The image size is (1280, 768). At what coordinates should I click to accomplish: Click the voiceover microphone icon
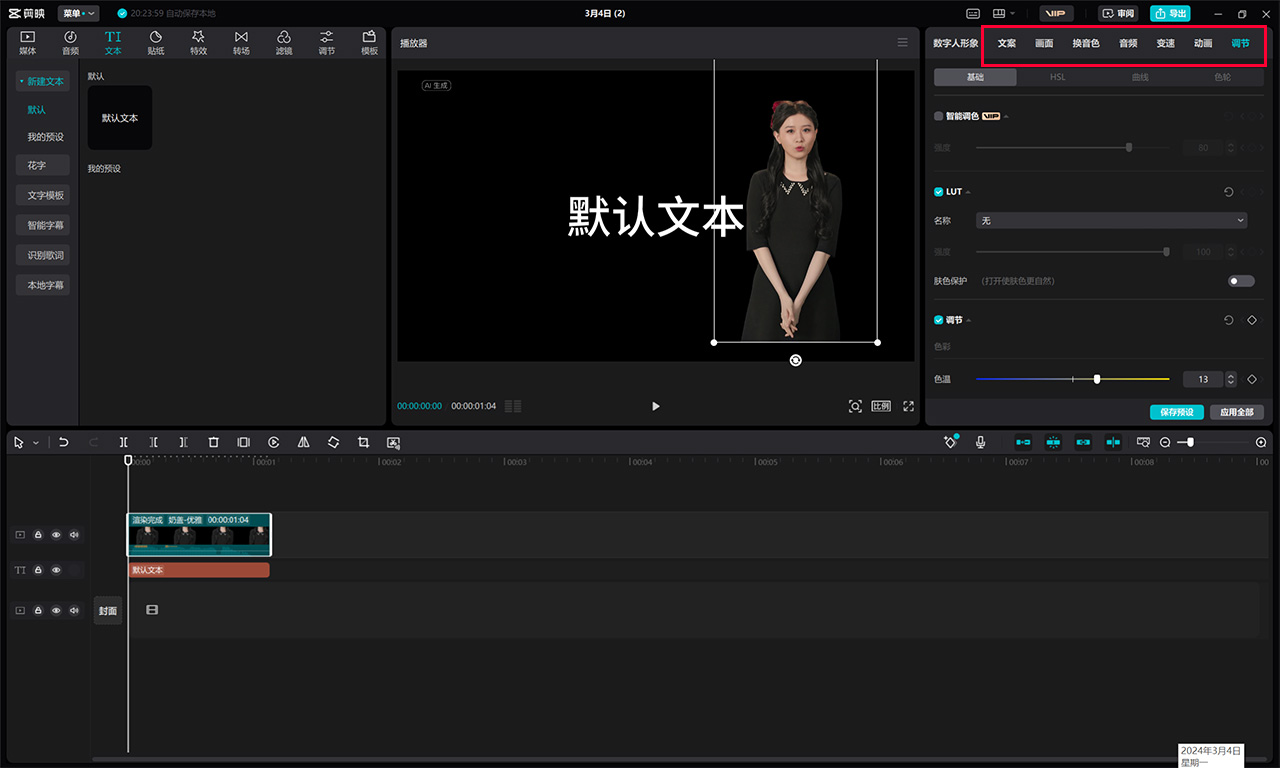(980, 441)
